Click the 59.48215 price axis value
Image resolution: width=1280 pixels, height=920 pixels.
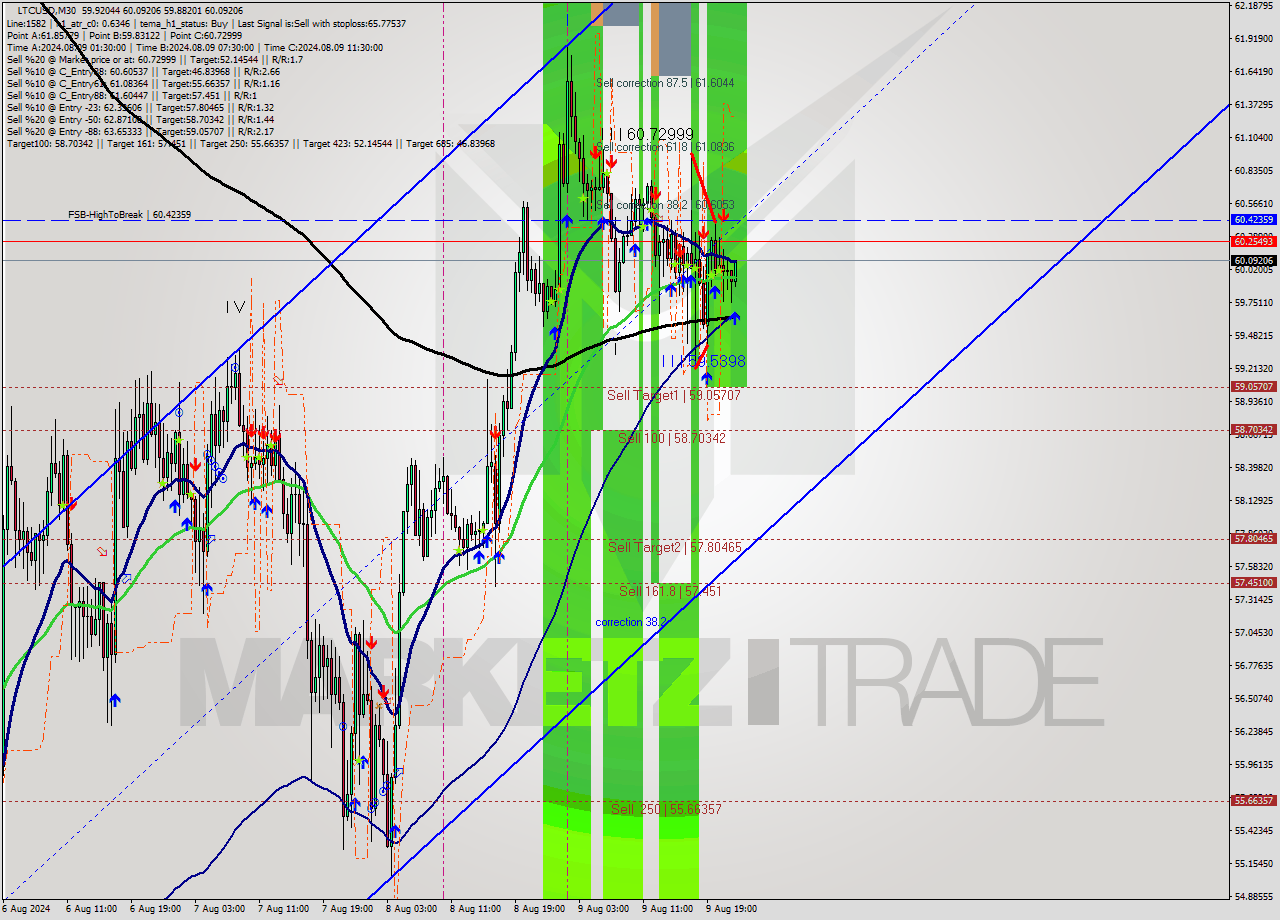click(1253, 336)
